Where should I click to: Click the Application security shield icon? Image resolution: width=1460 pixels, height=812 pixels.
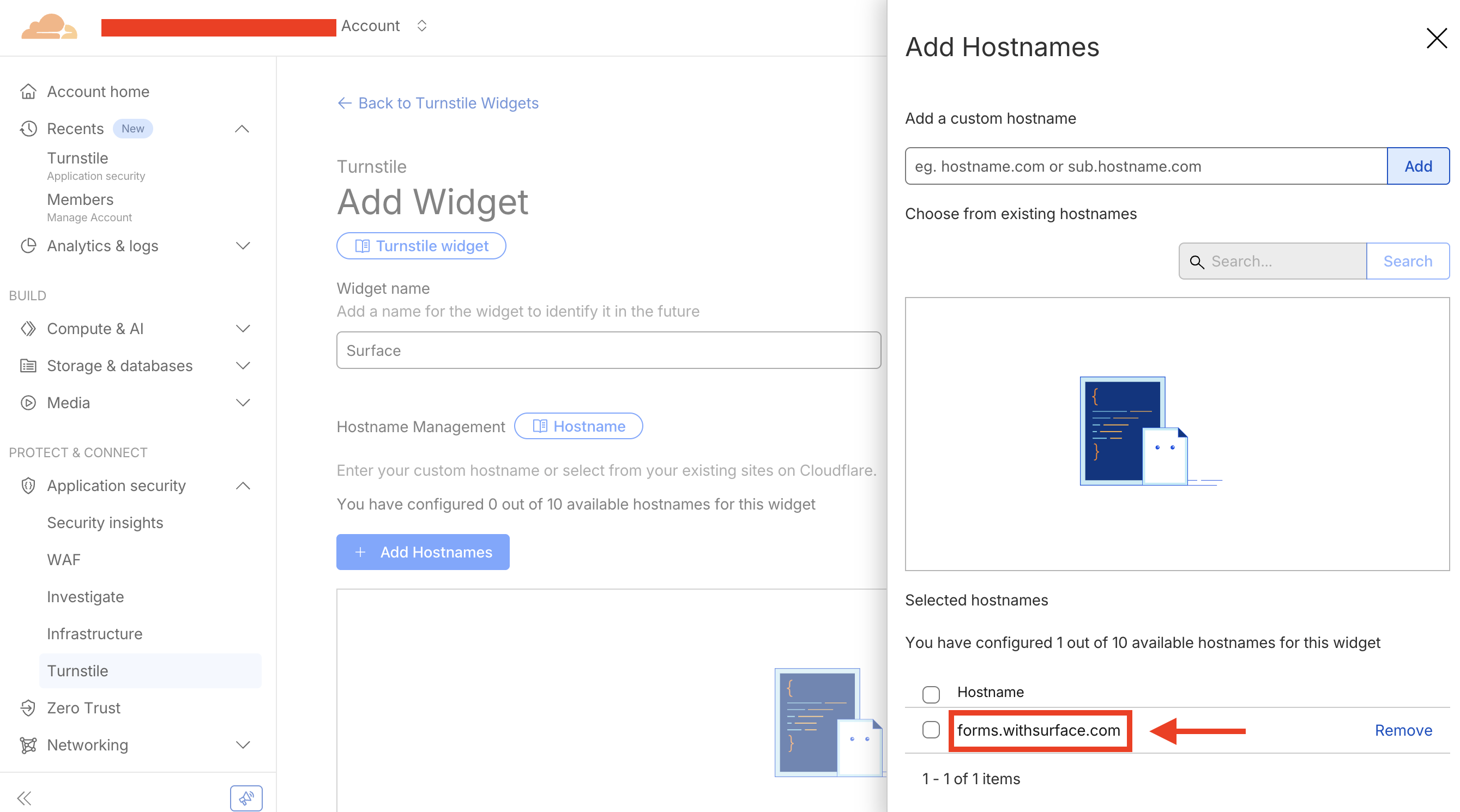pyautogui.click(x=28, y=486)
